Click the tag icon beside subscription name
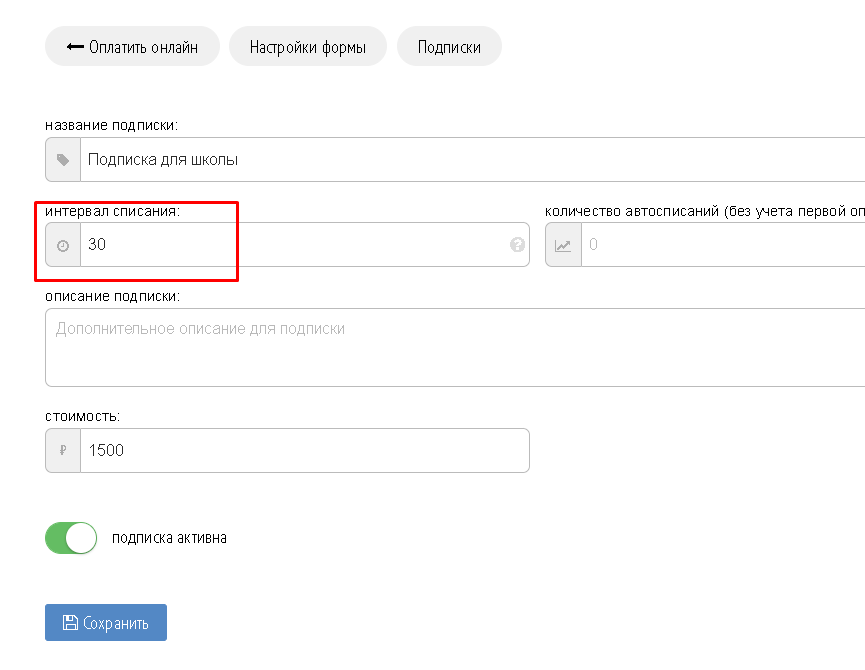 63,160
